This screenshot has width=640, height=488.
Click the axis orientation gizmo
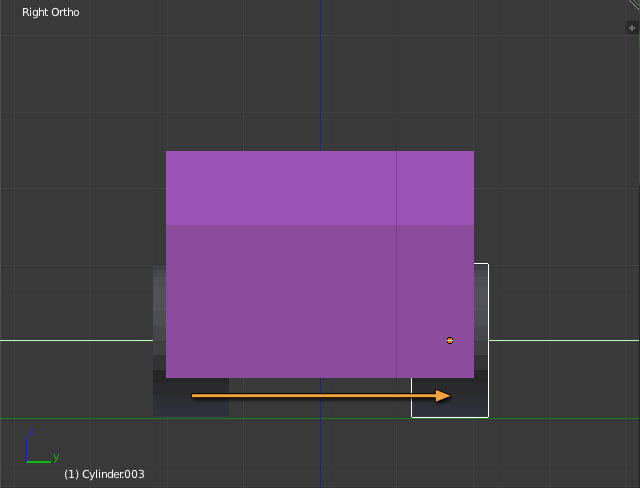(37, 450)
